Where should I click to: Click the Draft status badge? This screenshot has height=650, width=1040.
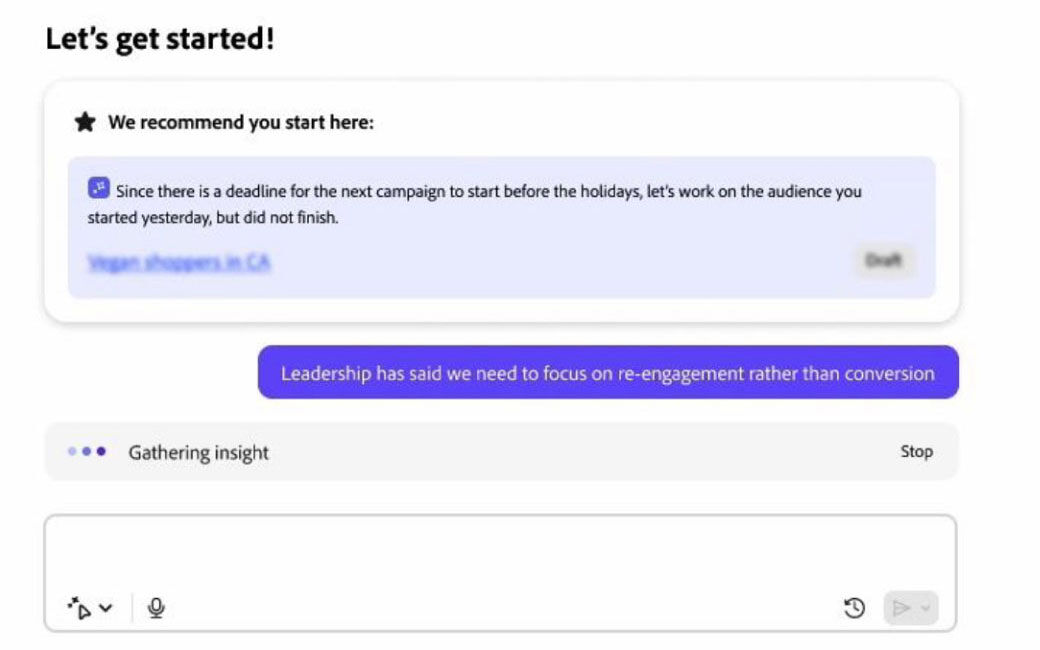click(x=884, y=261)
